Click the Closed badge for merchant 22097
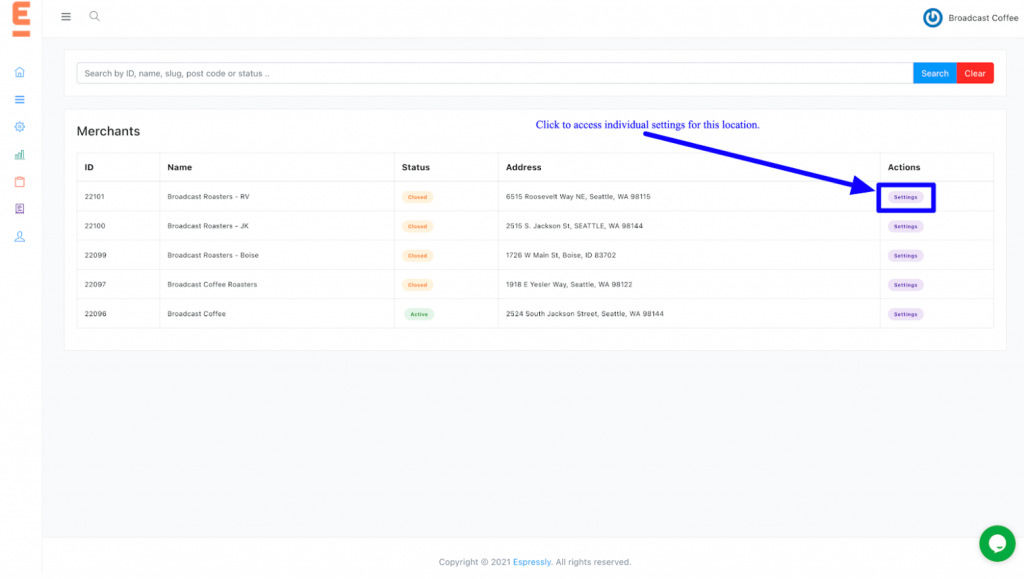The height and width of the screenshot is (579, 1024). click(417, 285)
